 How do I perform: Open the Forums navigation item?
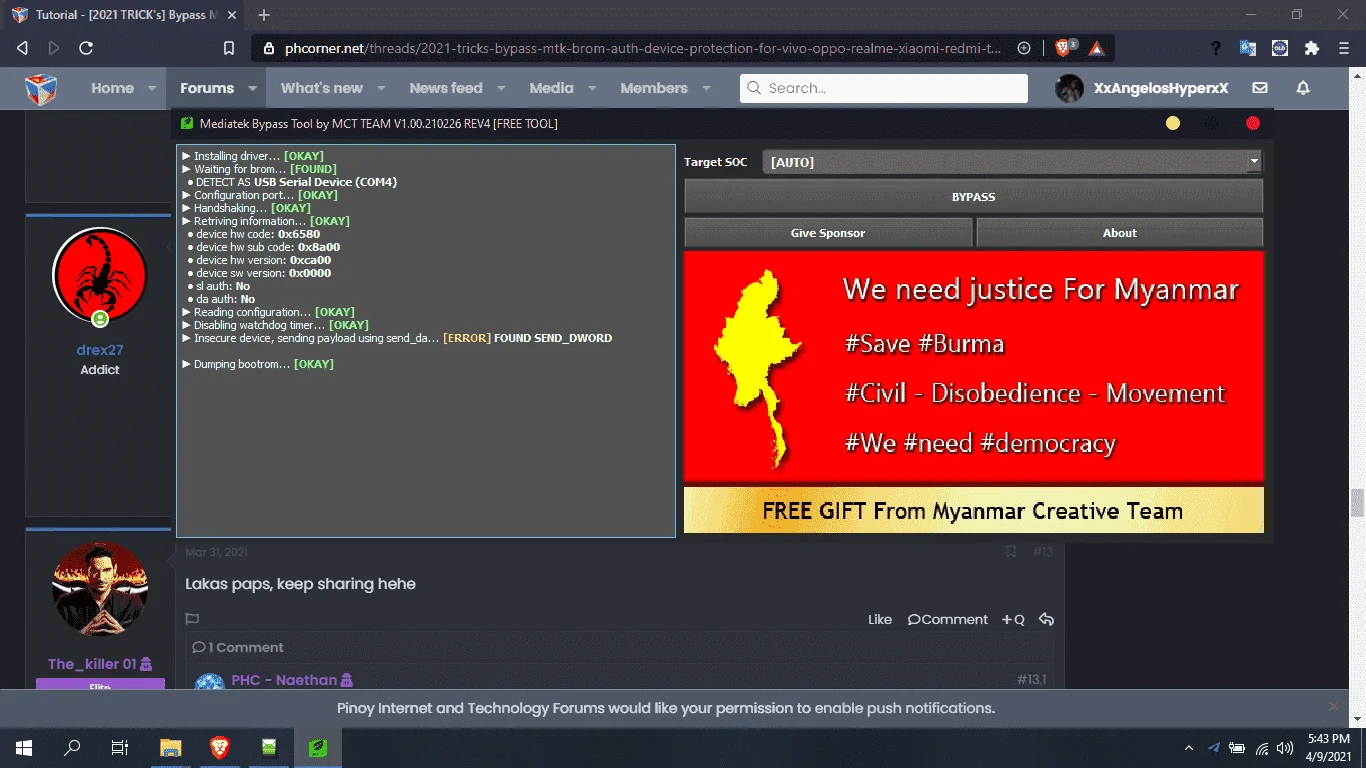click(x=207, y=88)
